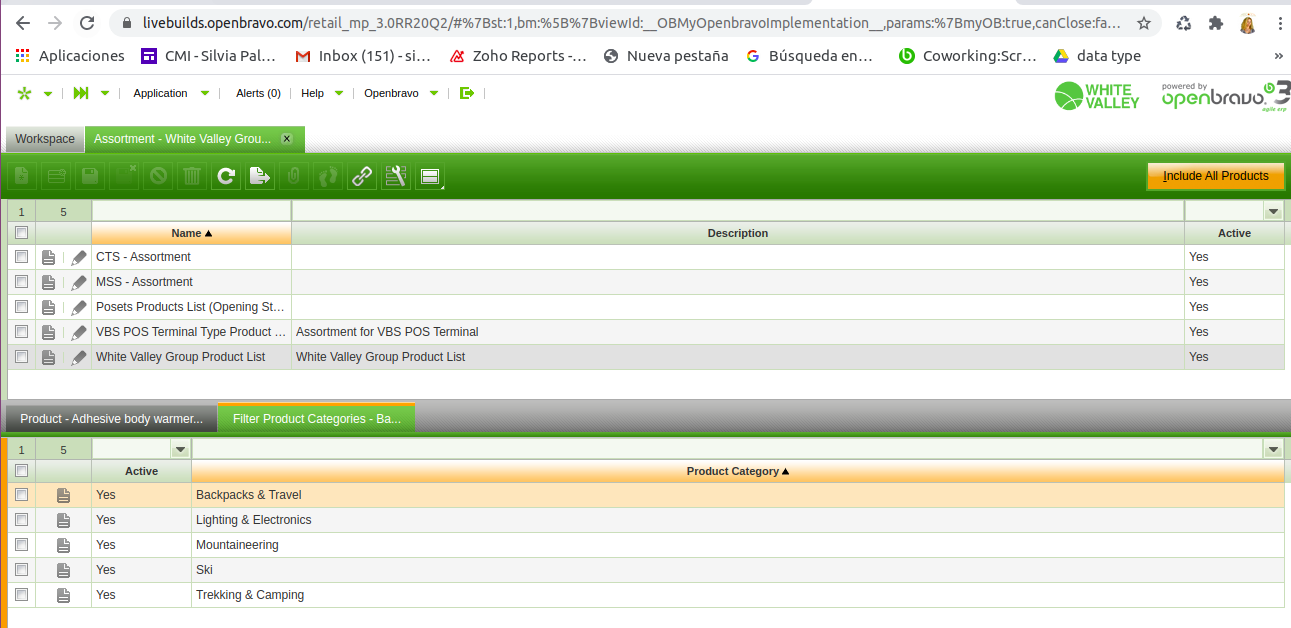Toggle select-all checkbox in Product Category grid header

tap(21, 471)
